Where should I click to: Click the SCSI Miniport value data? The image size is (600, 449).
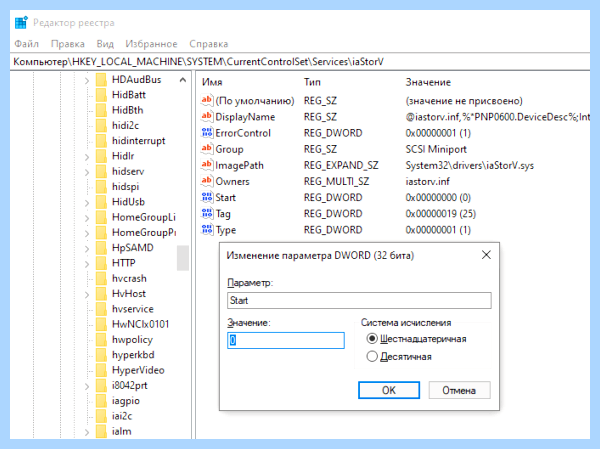pos(436,149)
